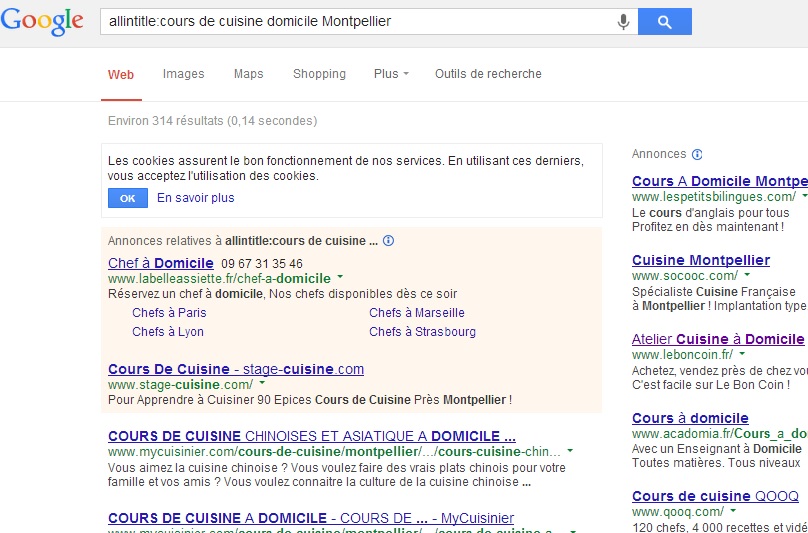Click info icon next to Annonces relatives
808x533 pixels.
[389, 241]
